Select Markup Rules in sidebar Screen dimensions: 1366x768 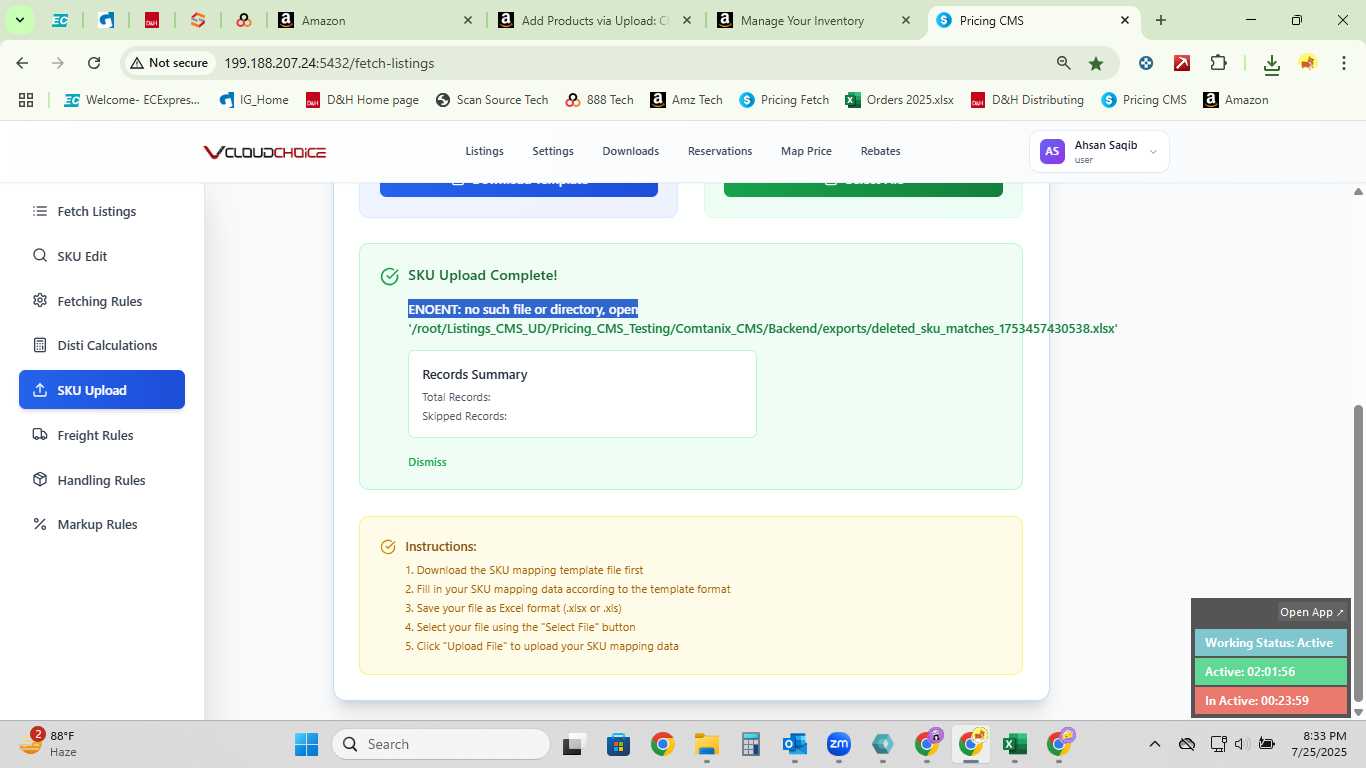click(x=102, y=524)
